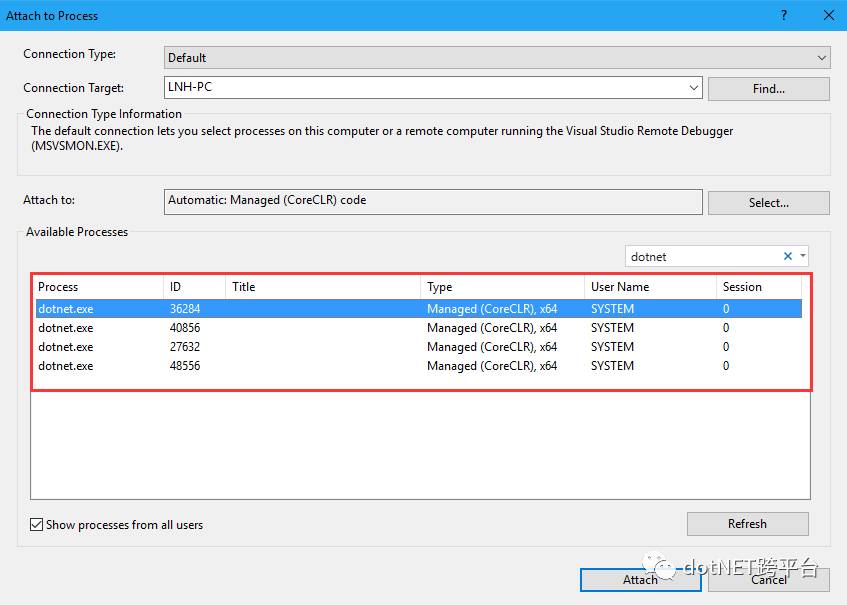Select dotnet.exe process with ID 40856

419,328
